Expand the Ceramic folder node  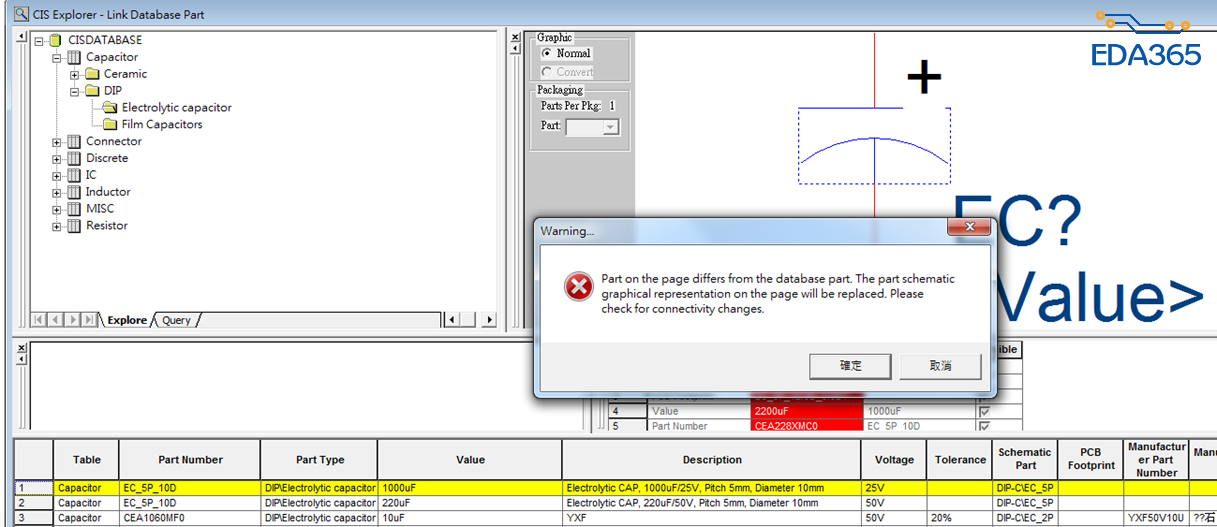pyautogui.click(x=75, y=75)
